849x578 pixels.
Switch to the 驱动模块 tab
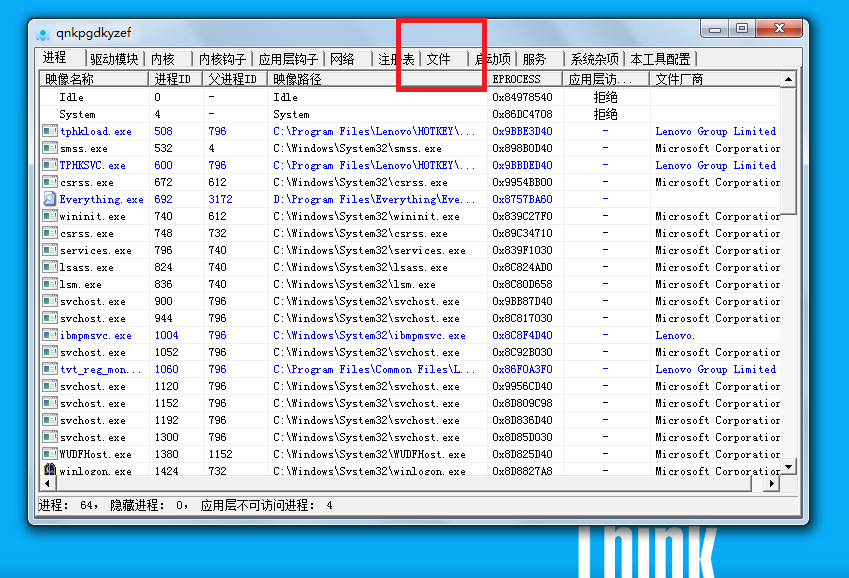tap(114, 59)
